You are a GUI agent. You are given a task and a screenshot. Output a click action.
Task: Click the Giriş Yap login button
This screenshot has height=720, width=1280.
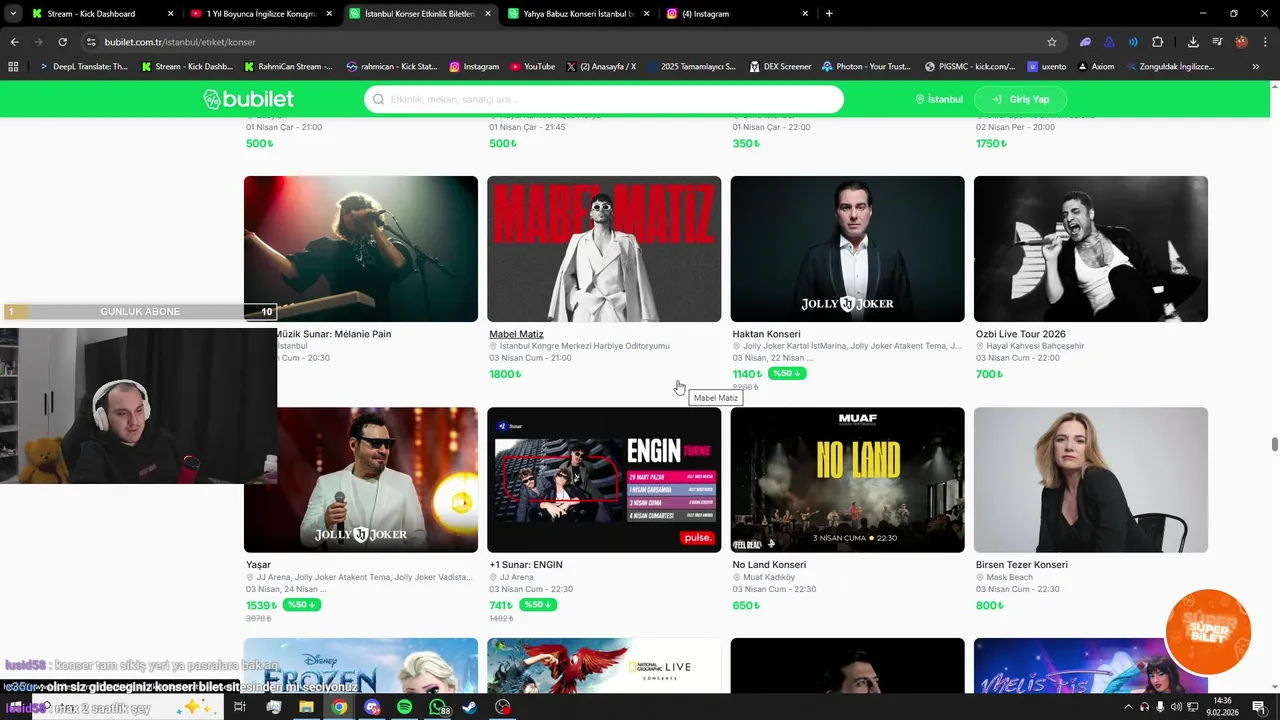[1021, 99]
